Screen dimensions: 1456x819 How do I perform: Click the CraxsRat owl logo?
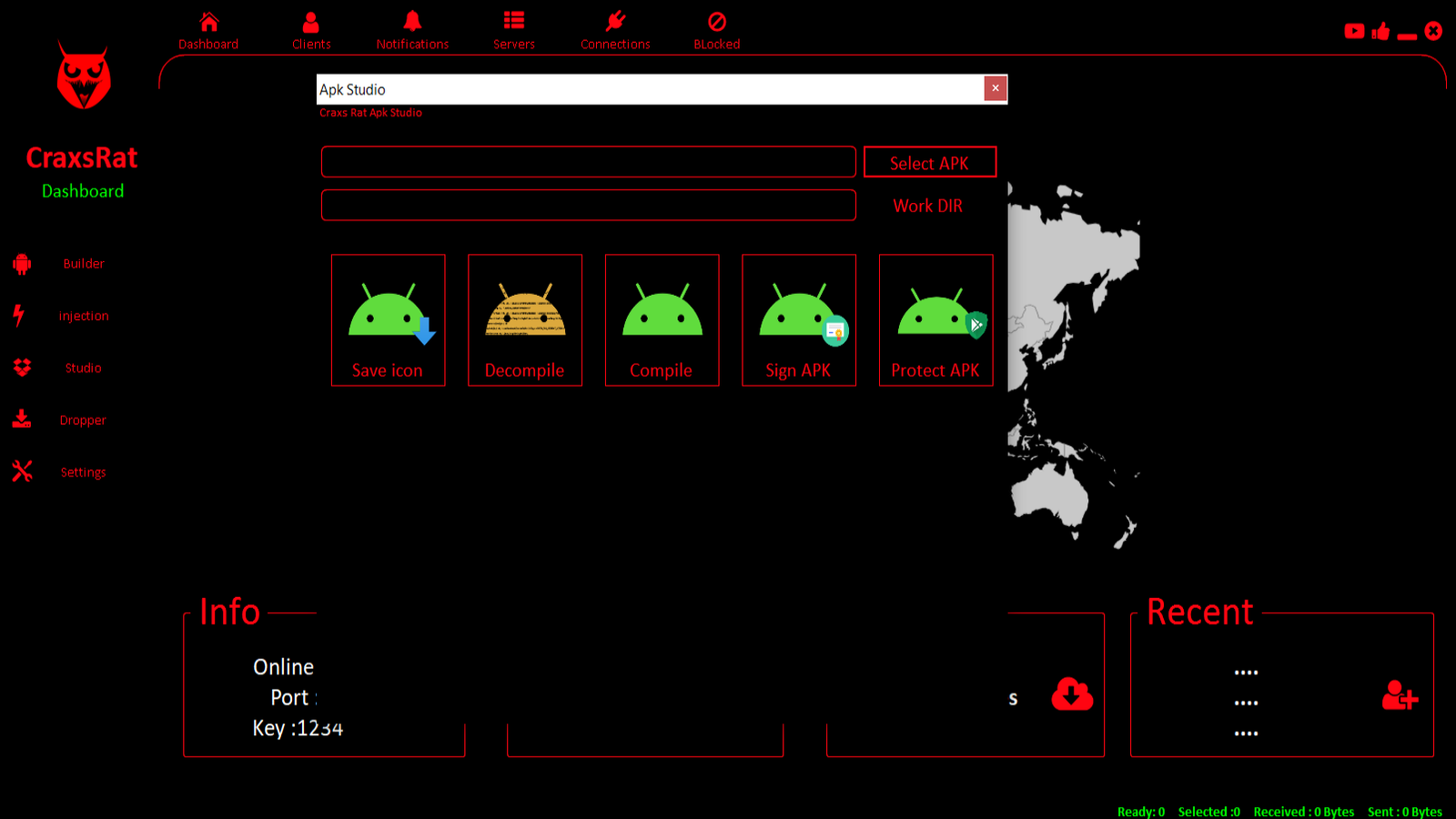click(x=84, y=76)
